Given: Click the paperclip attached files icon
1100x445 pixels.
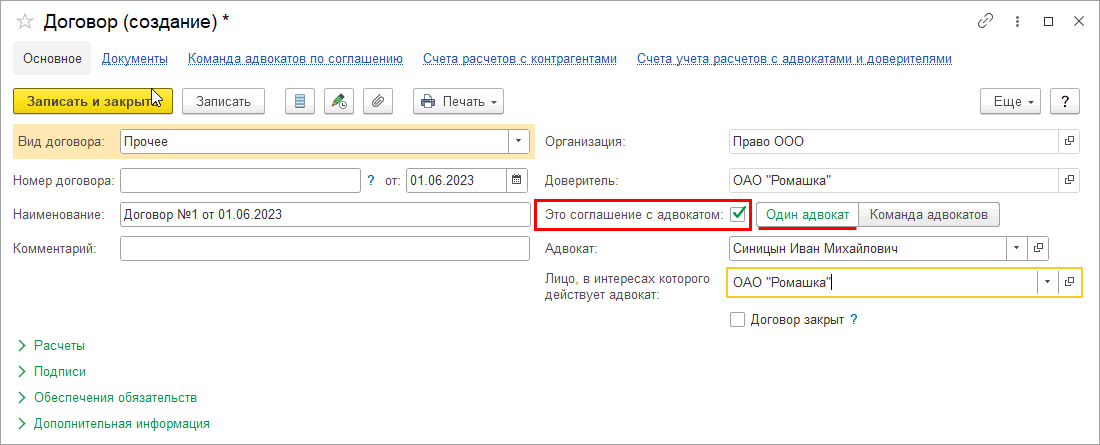Looking at the screenshot, I should [x=378, y=101].
